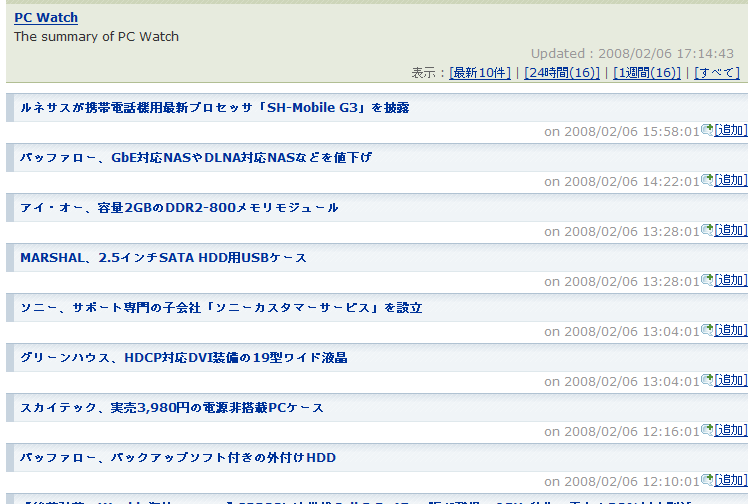Click add icon for Green House LCD entry
This screenshot has height=504, width=754.
[x=707, y=379]
